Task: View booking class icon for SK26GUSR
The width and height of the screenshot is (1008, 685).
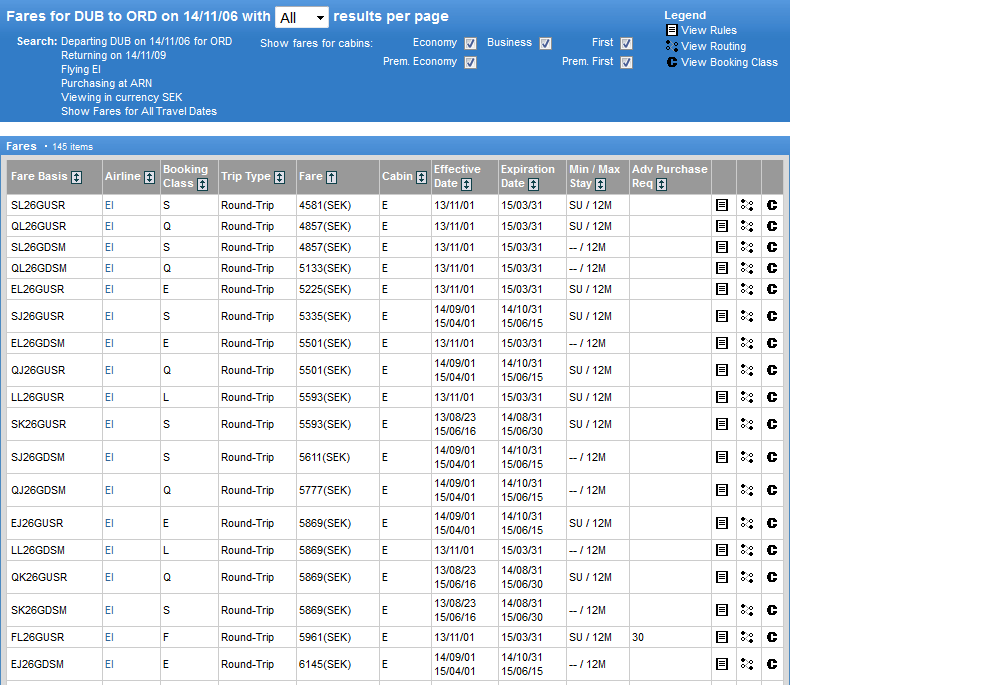Action: pos(772,424)
